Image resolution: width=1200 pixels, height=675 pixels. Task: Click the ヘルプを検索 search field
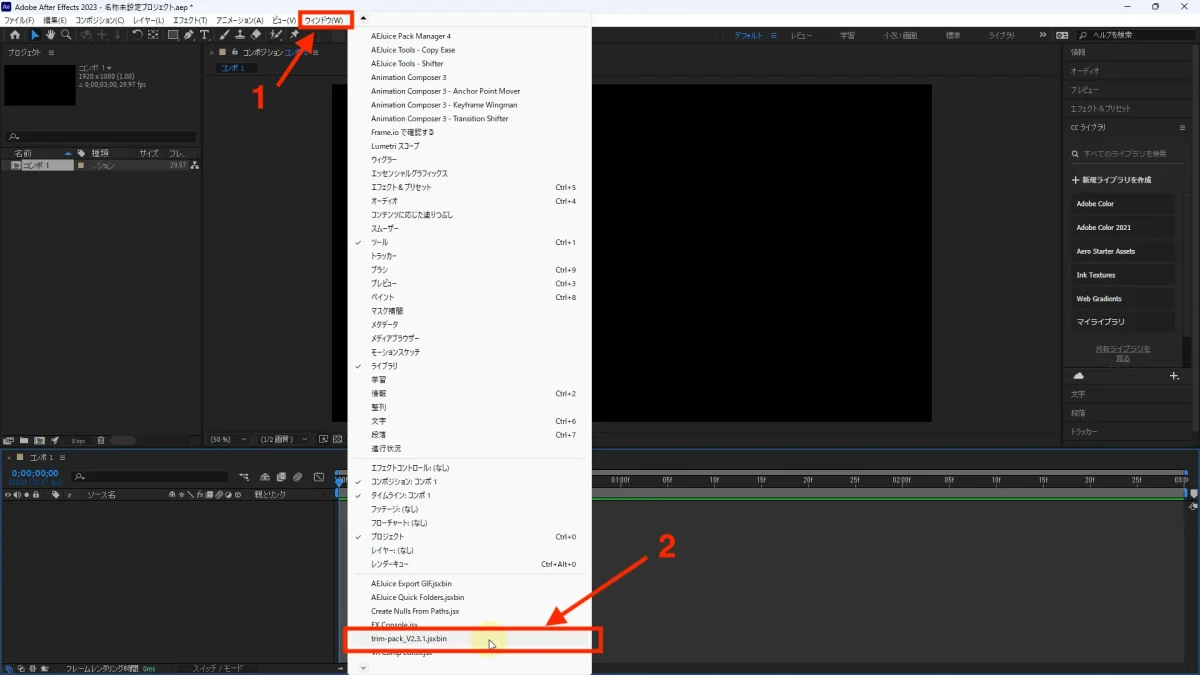[1136, 35]
